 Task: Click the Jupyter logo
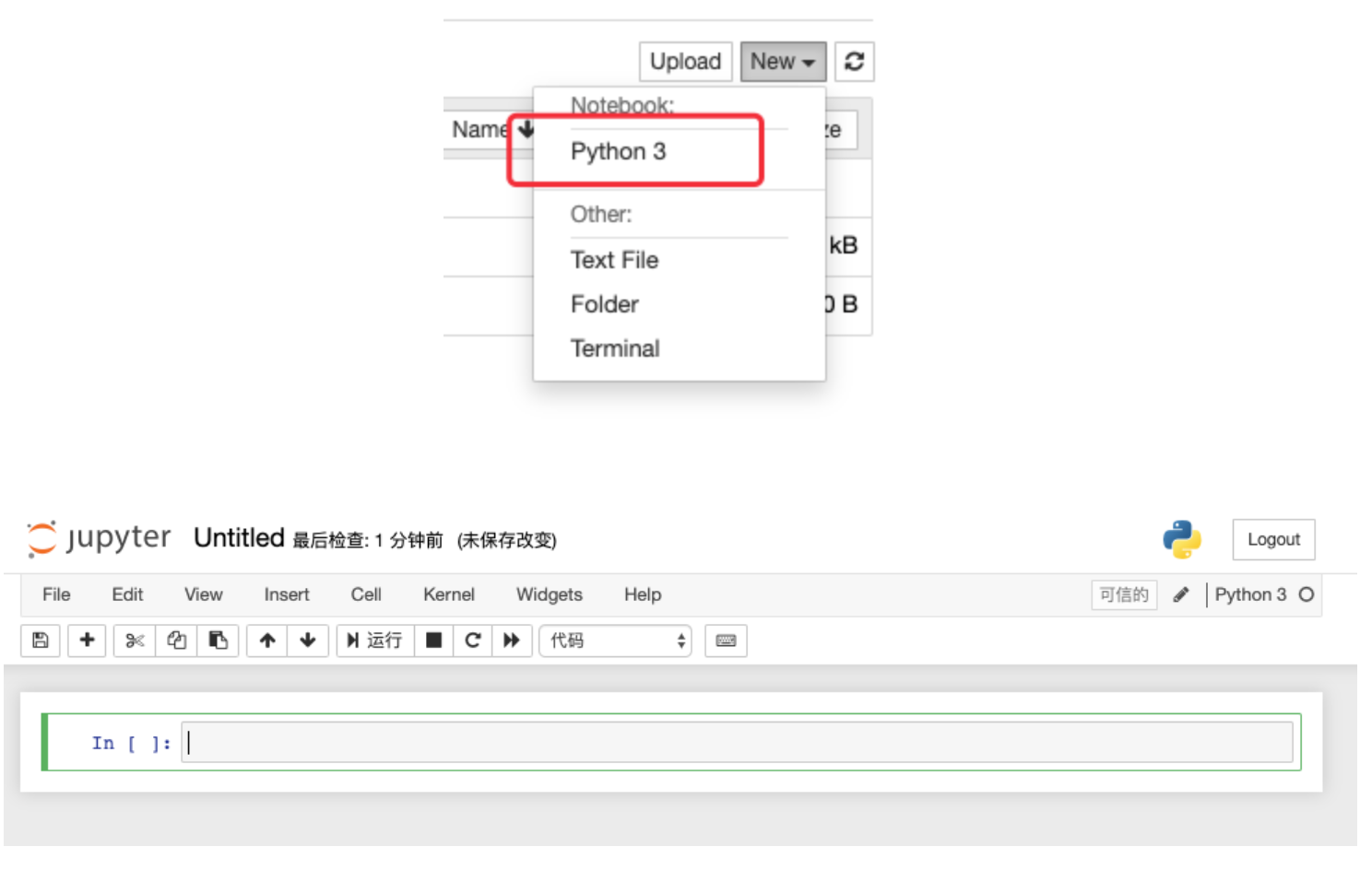click(x=99, y=538)
